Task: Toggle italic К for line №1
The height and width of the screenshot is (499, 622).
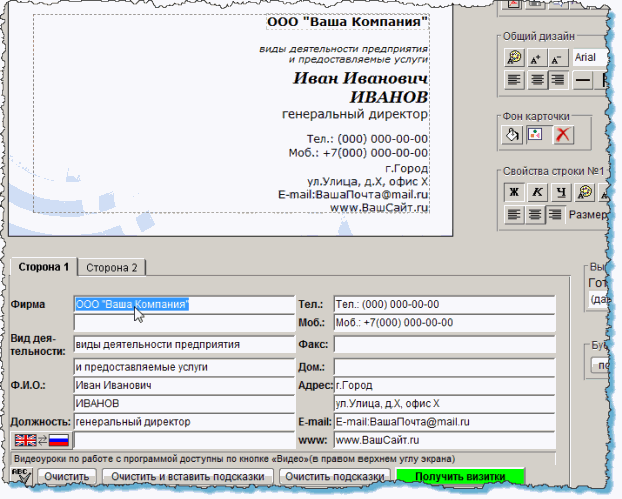Action: [536, 191]
